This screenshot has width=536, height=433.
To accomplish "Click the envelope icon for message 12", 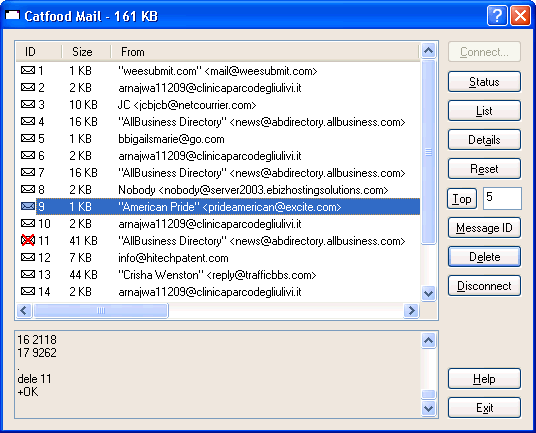I will [x=28, y=258].
